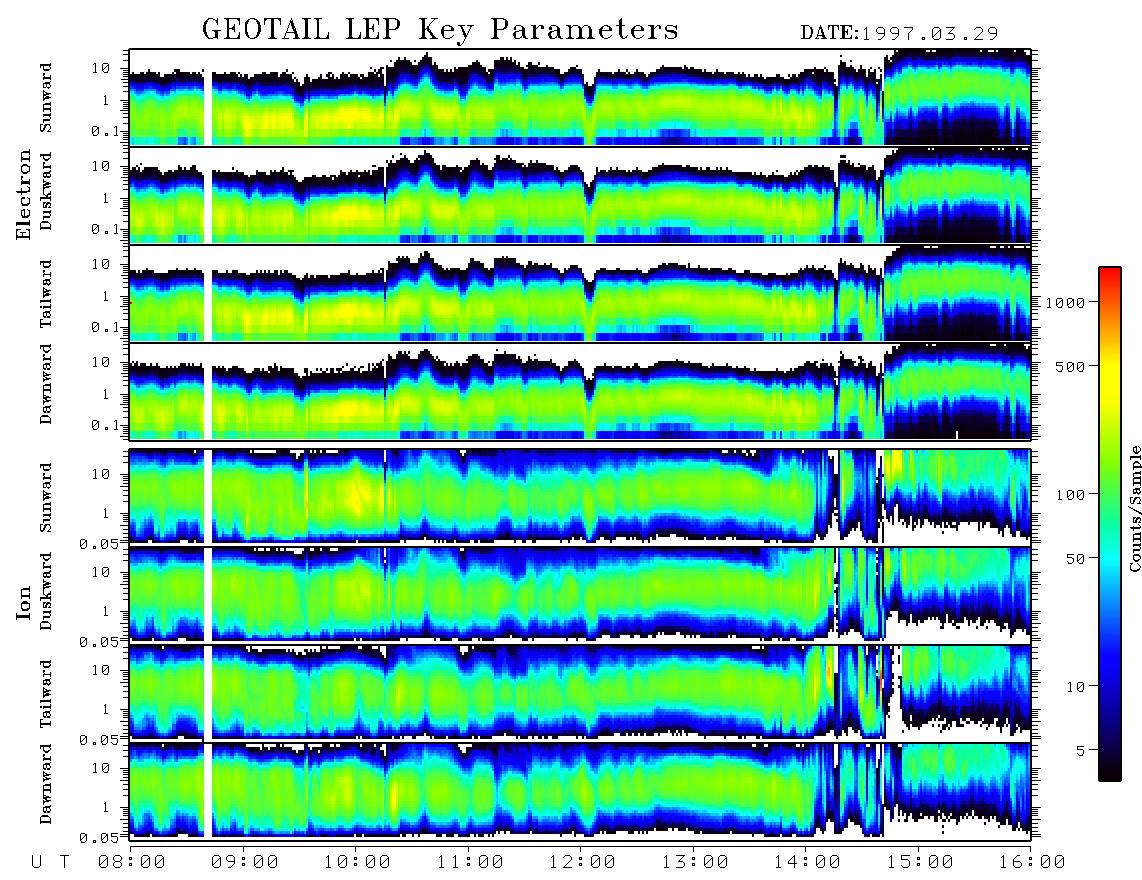Viewport: 1142px width, 880px height.
Task: Click the Ion Tailward spectrogram panel
Action: [x=580, y=692]
